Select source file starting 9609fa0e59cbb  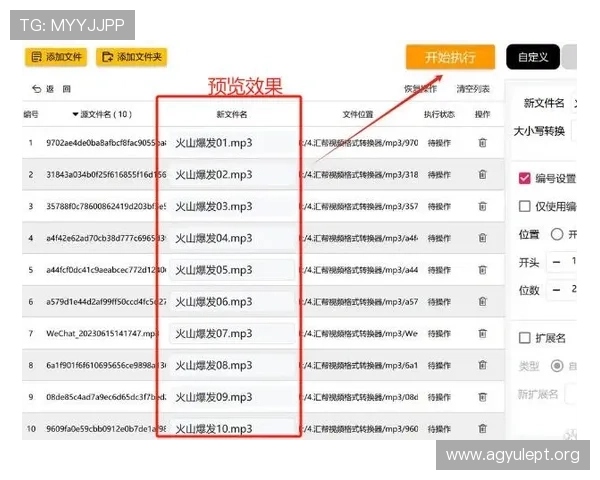106,429
